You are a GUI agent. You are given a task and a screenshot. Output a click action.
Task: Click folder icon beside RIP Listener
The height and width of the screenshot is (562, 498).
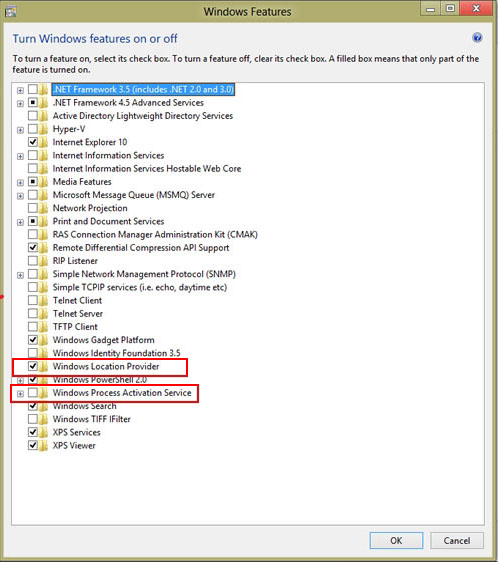[43, 261]
